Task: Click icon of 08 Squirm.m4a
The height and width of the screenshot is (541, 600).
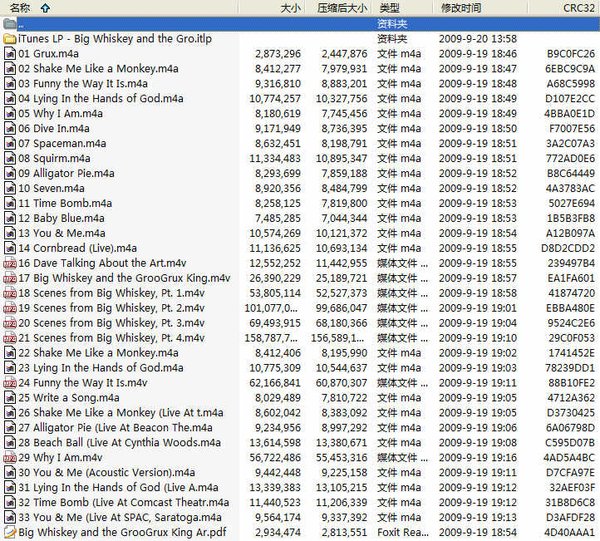Action: point(10,158)
